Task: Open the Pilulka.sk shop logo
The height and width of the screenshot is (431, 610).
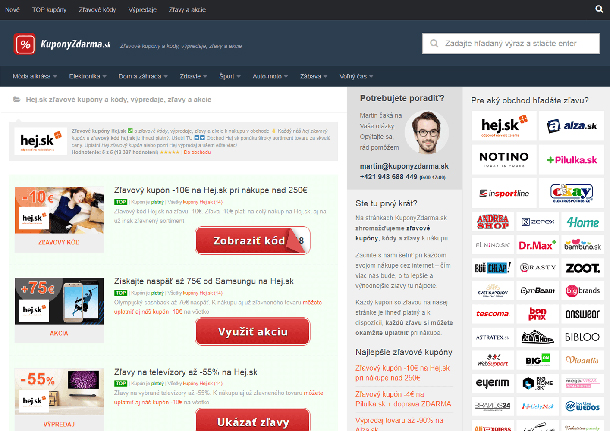Action: (x=571, y=159)
